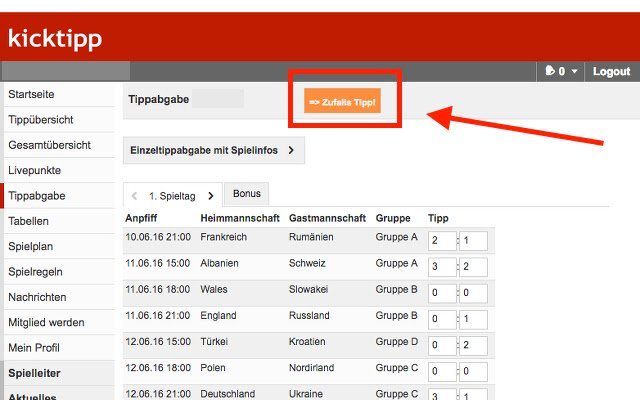Open Startseite in the sidebar
Screen dimensions: 640x400
59,94
